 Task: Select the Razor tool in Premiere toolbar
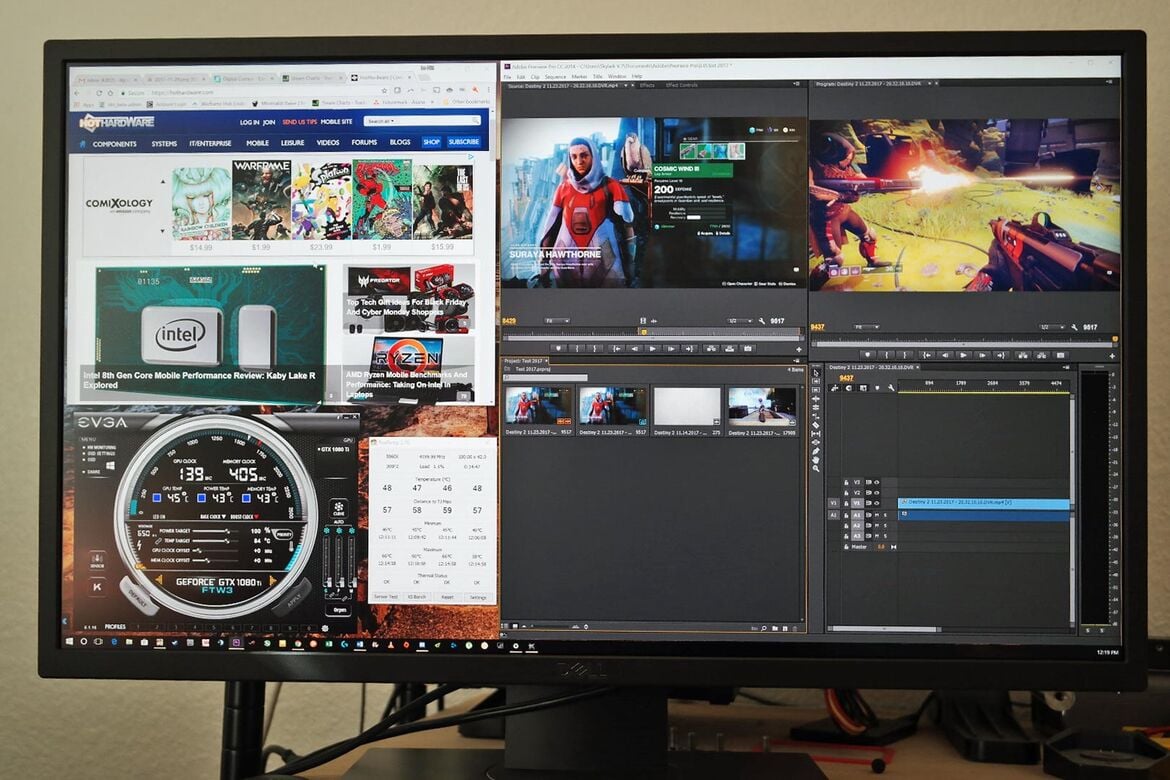tap(816, 425)
